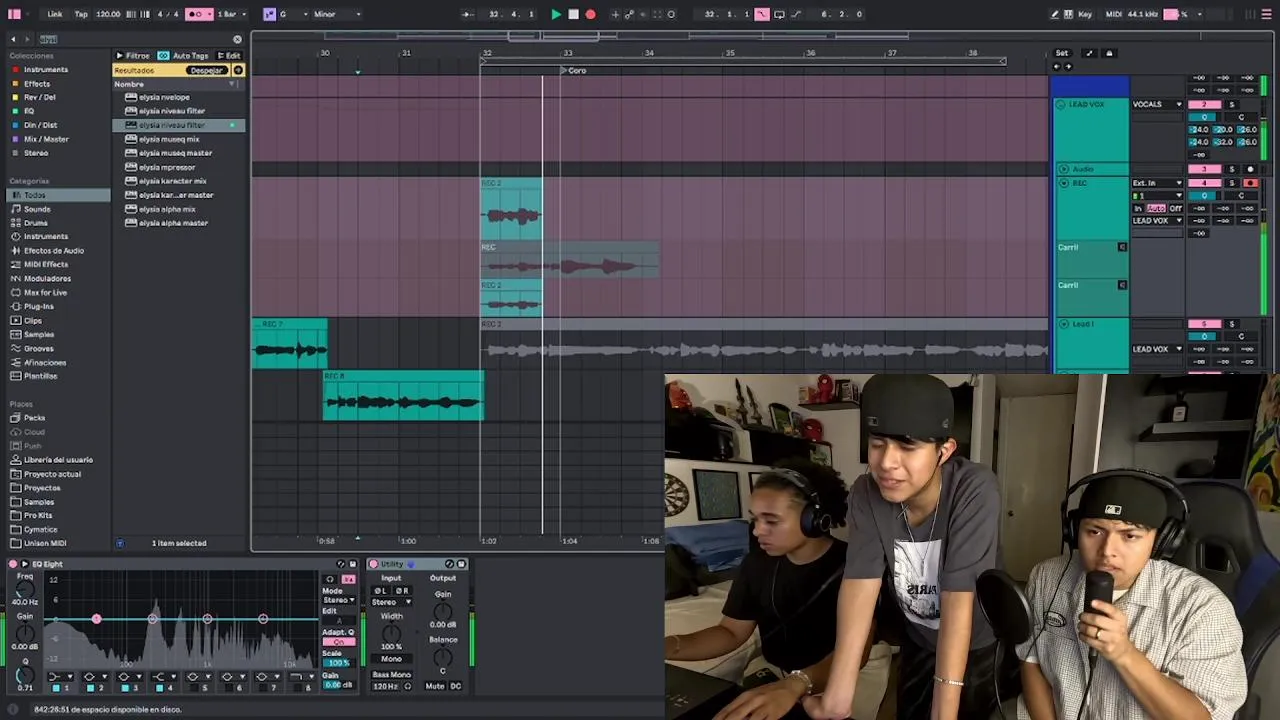Toggle the purple scale mode icon

pyautogui.click(x=269, y=14)
